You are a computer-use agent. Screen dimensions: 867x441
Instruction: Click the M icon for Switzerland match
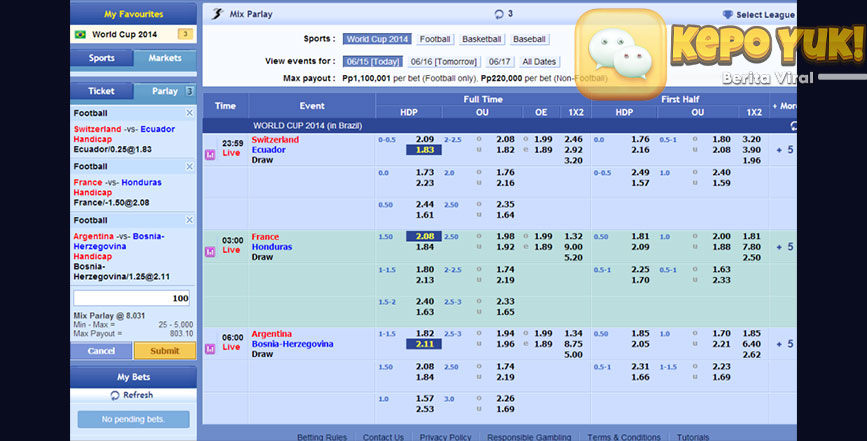pos(210,155)
